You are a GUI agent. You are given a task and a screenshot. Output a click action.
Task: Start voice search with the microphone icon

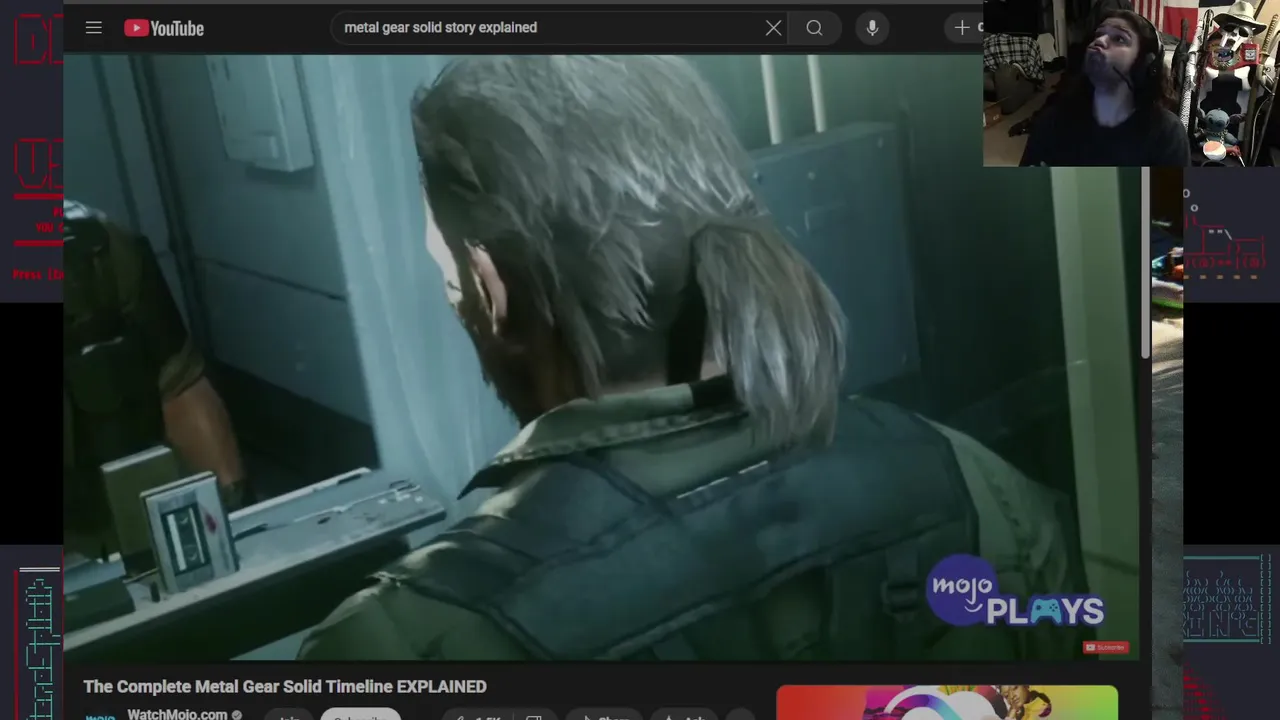coord(872,28)
